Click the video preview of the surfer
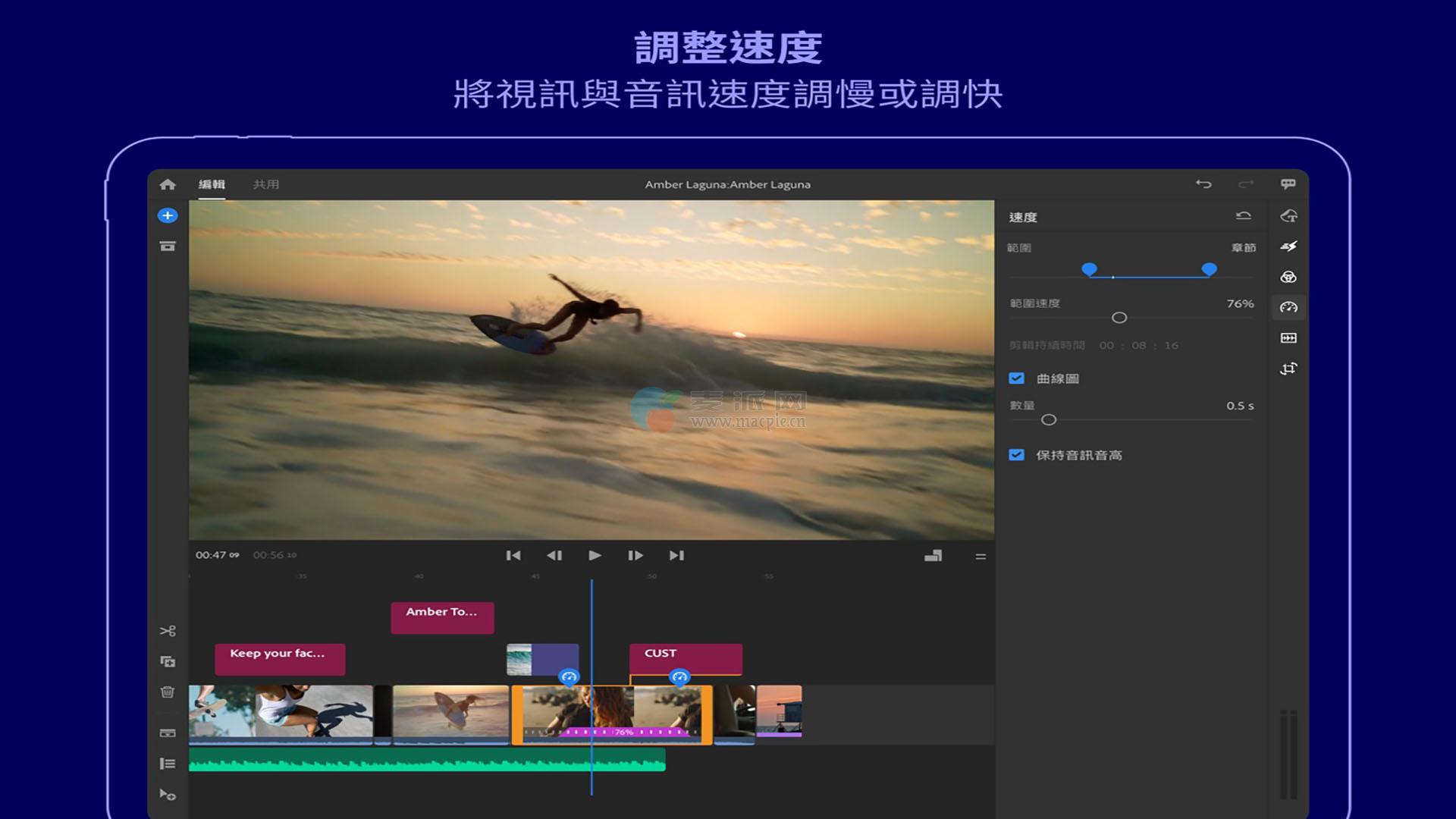Viewport: 1456px width, 819px height. click(591, 370)
